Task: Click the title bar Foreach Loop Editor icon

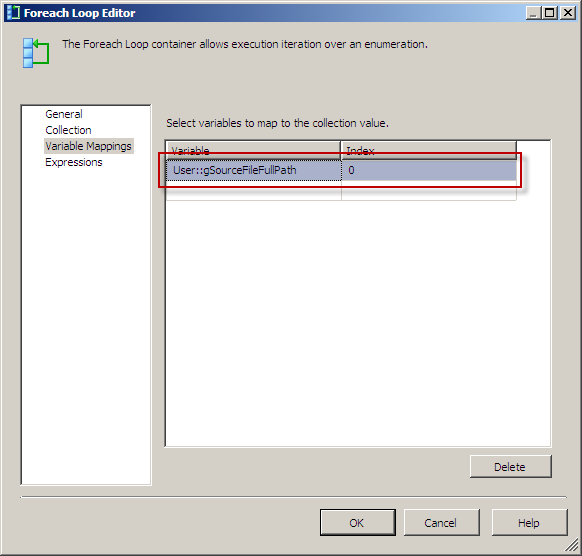Action: pos(13,13)
